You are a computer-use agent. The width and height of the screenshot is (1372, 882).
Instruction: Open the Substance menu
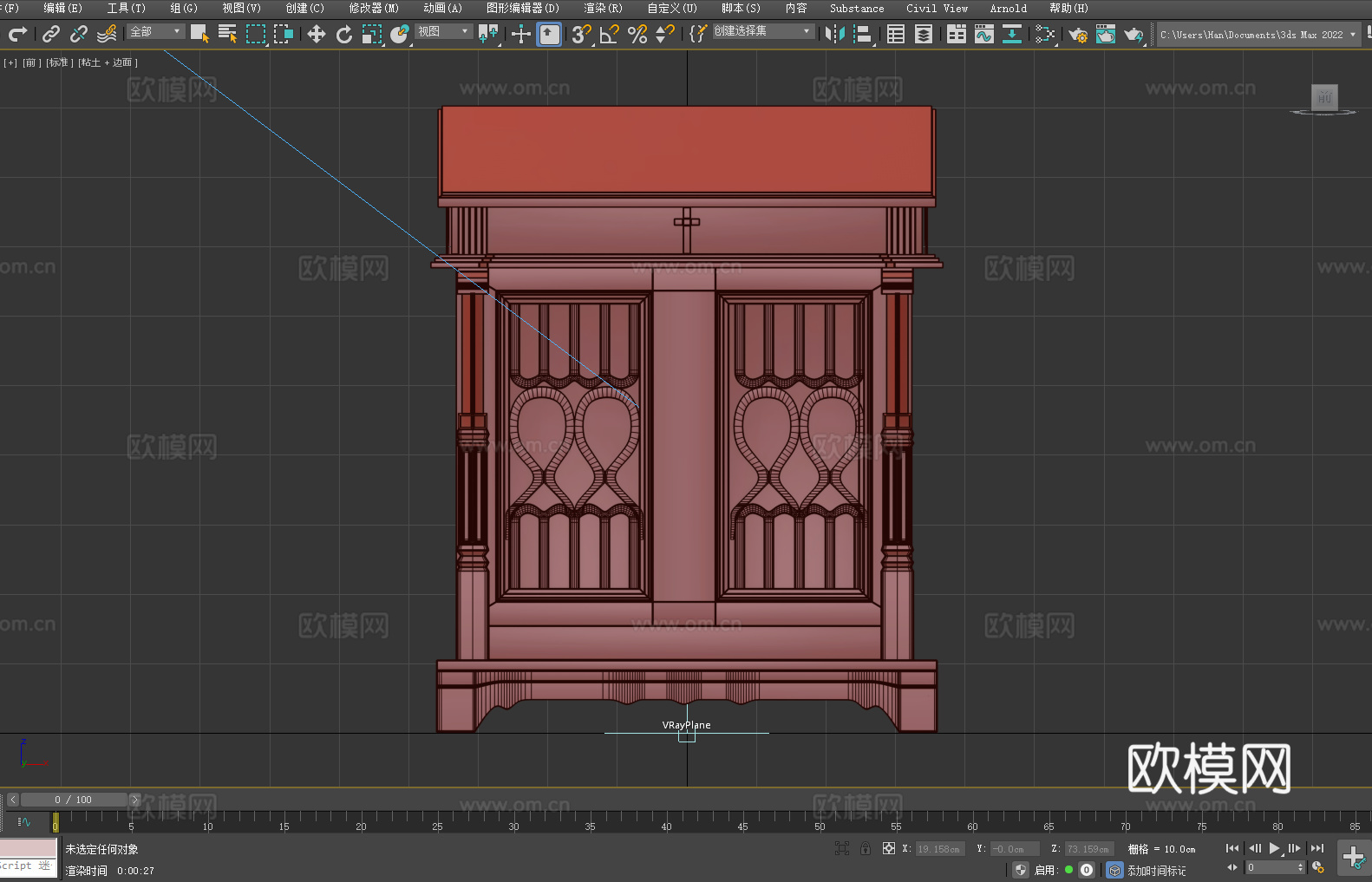(x=857, y=8)
